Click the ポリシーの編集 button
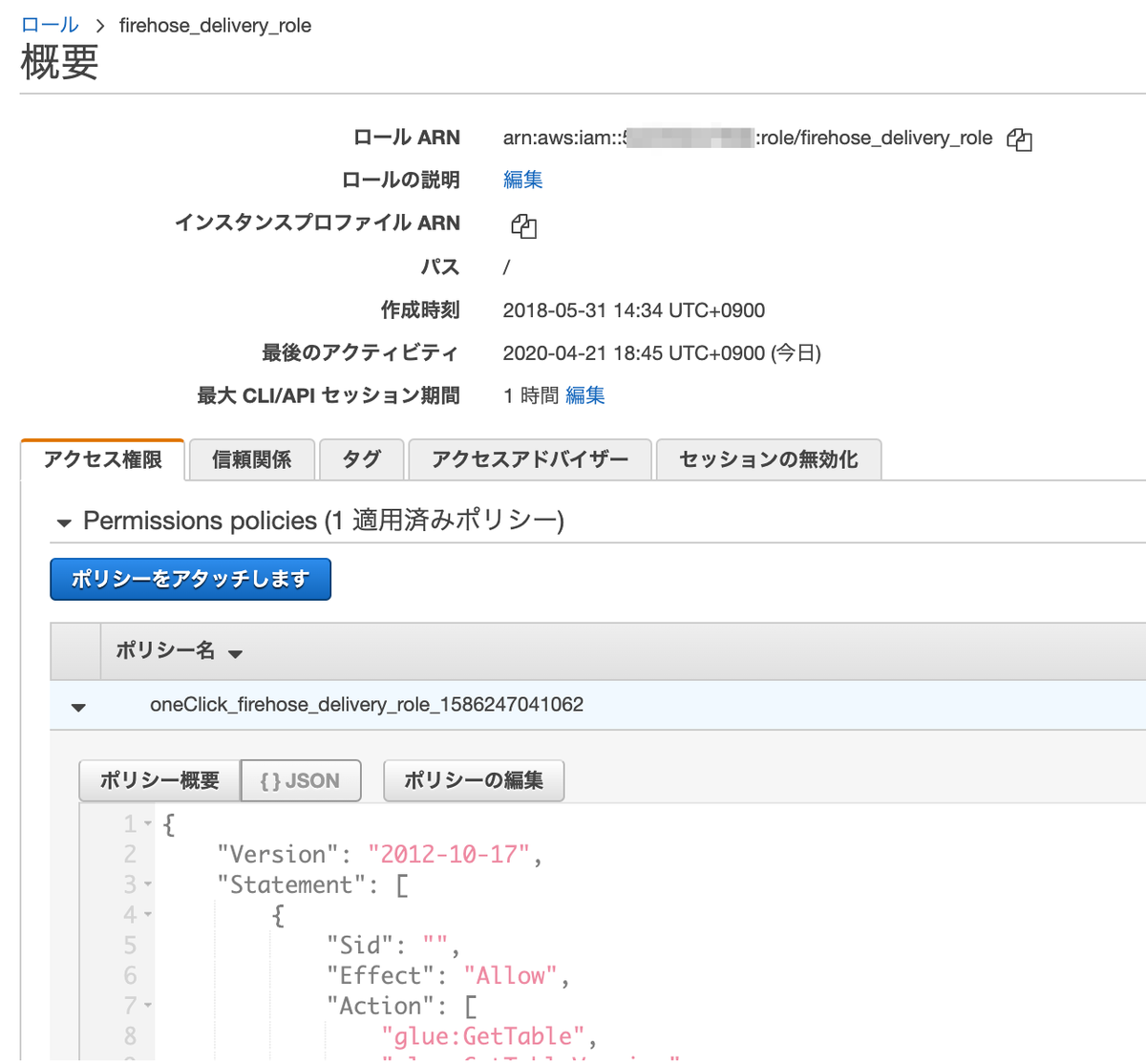Viewport: 1146px width, 1064px height. tap(474, 780)
